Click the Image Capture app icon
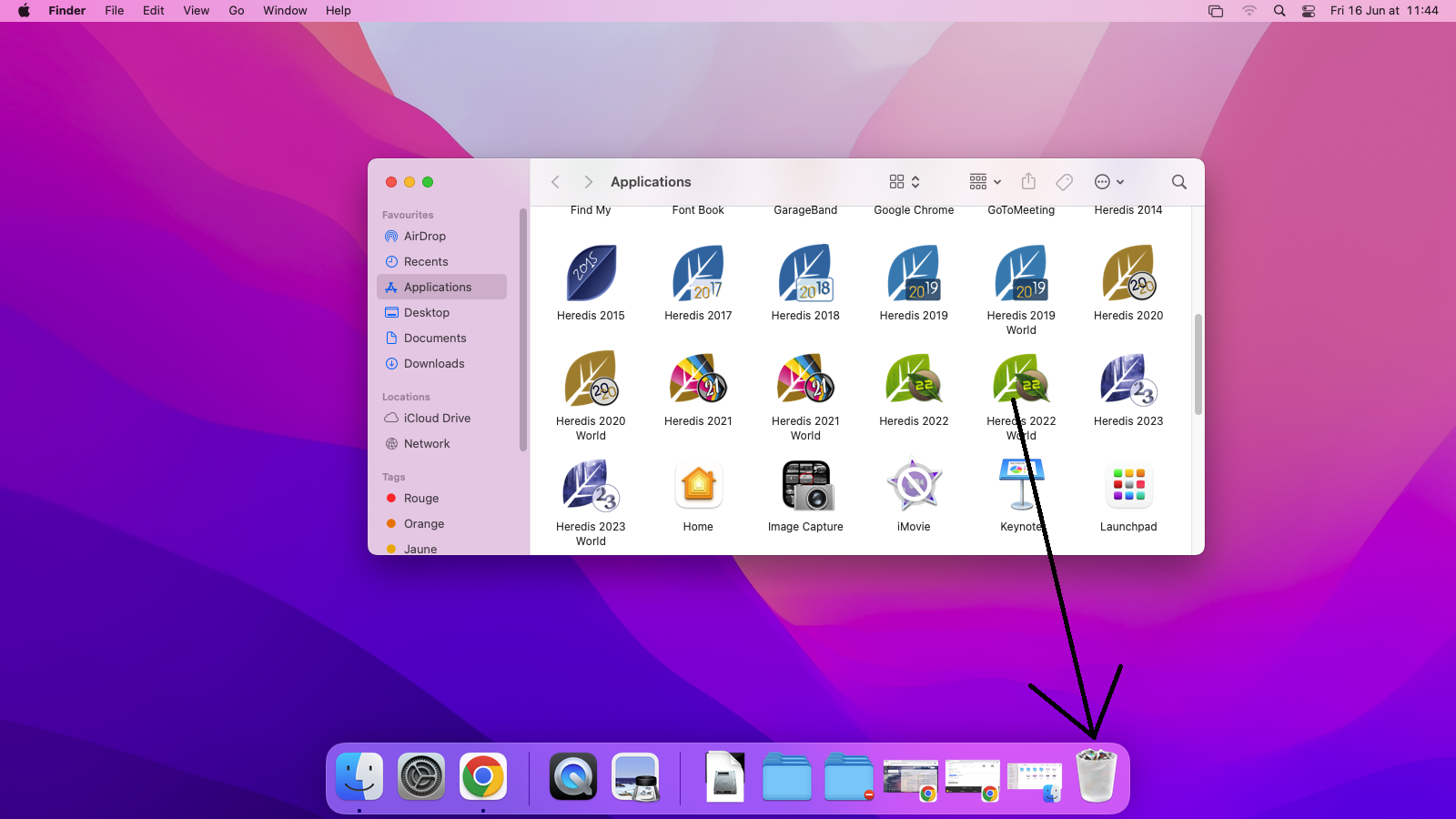 [x=805, y=485]
